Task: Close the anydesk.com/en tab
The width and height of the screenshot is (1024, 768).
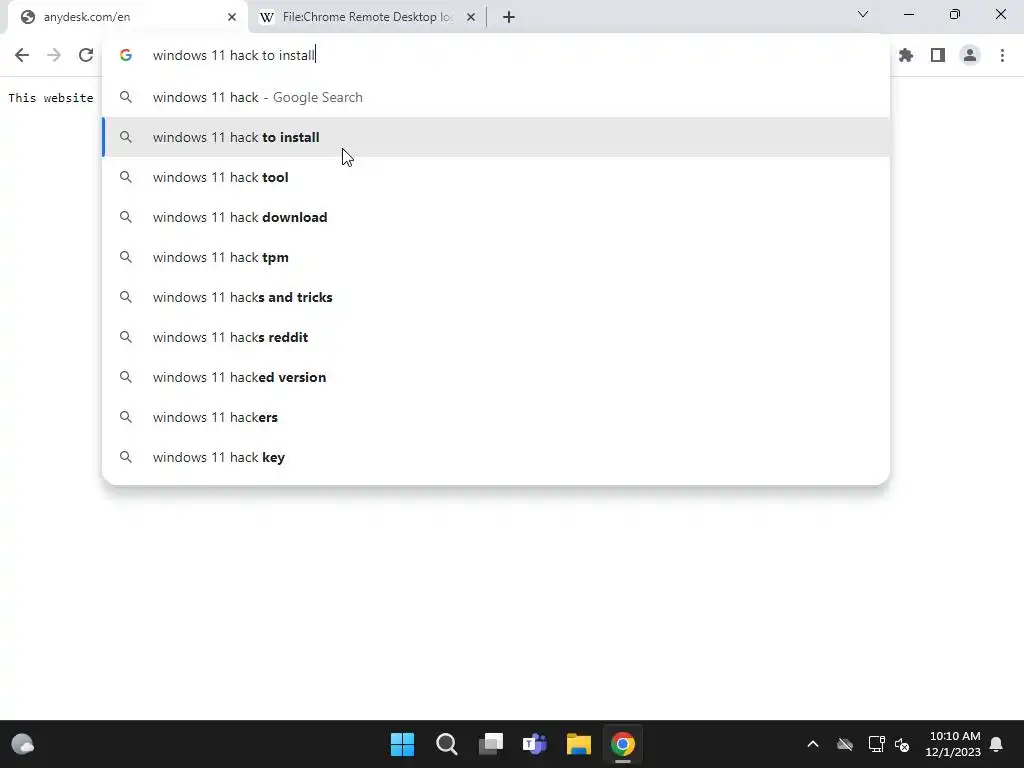Action: pyautogui.click(x=232, y=17)
